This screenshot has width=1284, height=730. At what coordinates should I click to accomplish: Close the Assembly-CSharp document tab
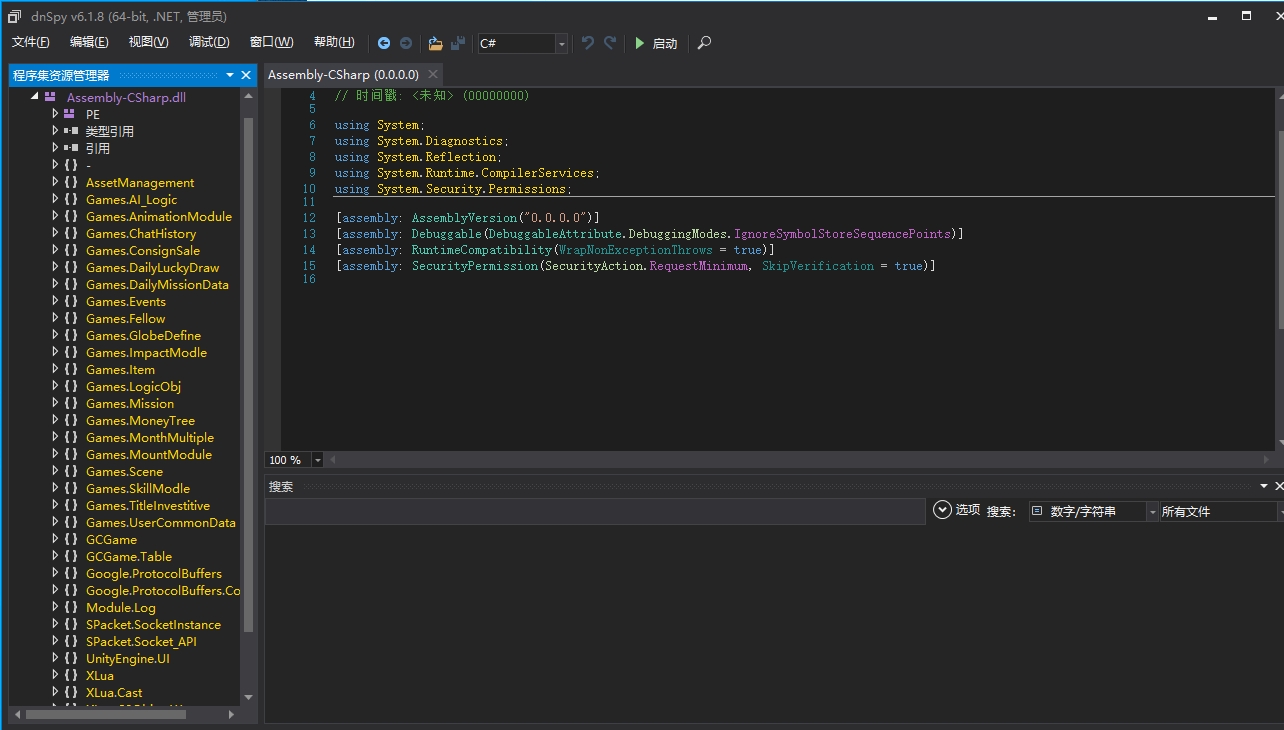pos(433,75)
